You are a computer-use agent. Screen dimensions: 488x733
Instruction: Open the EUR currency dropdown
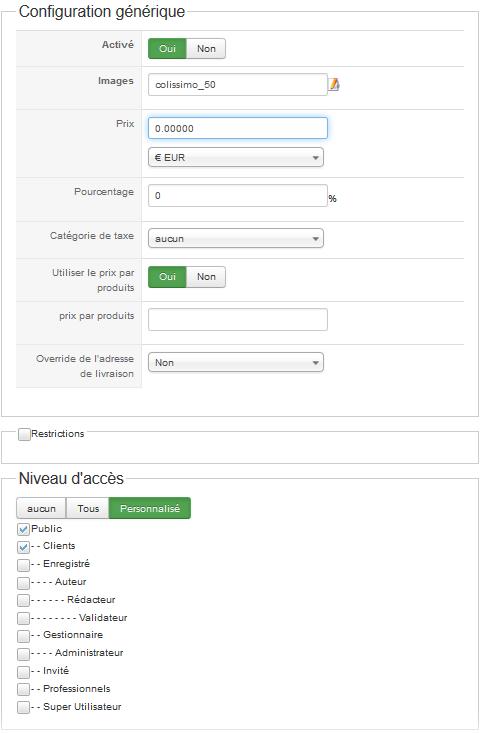(236, 158)
